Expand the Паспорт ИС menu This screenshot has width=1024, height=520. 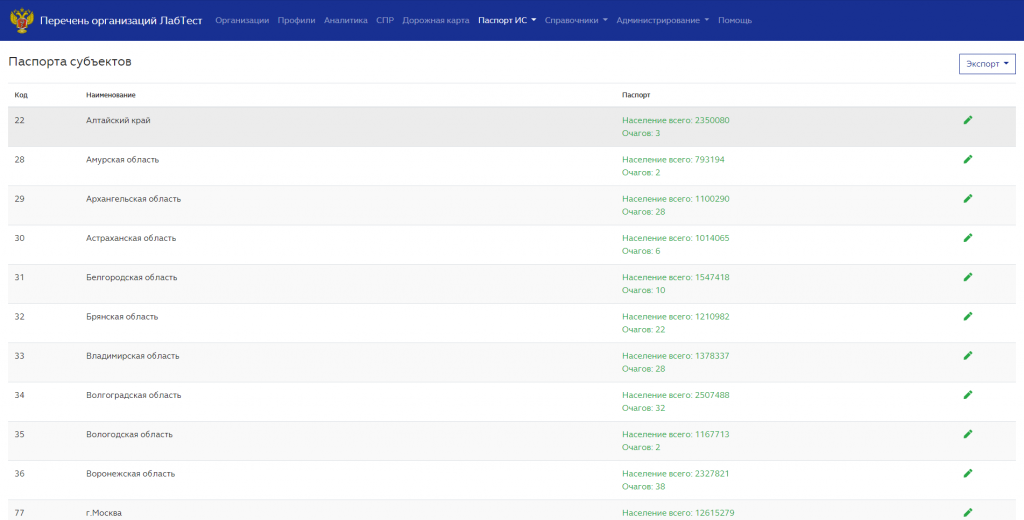(507, 20)
